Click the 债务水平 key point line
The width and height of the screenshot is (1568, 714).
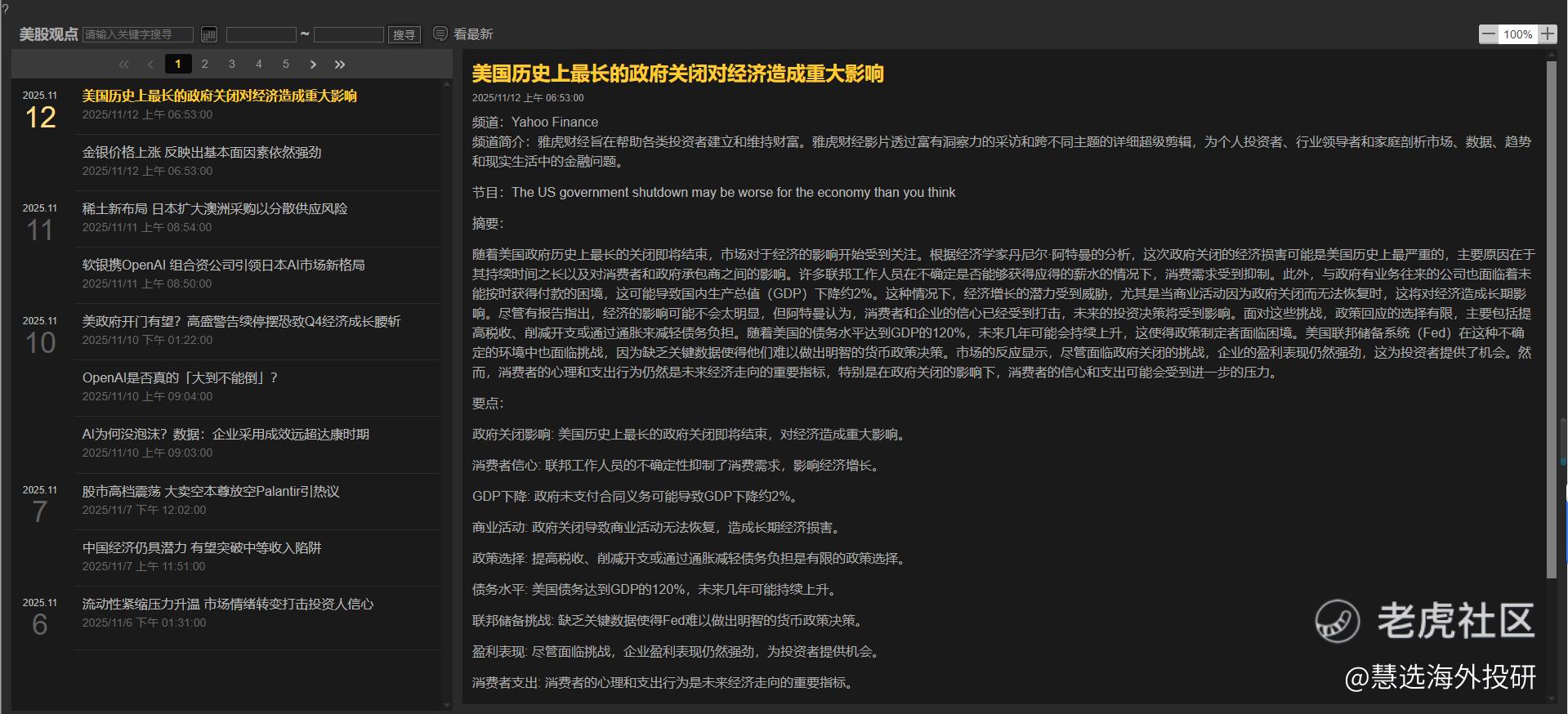[656, 589]
